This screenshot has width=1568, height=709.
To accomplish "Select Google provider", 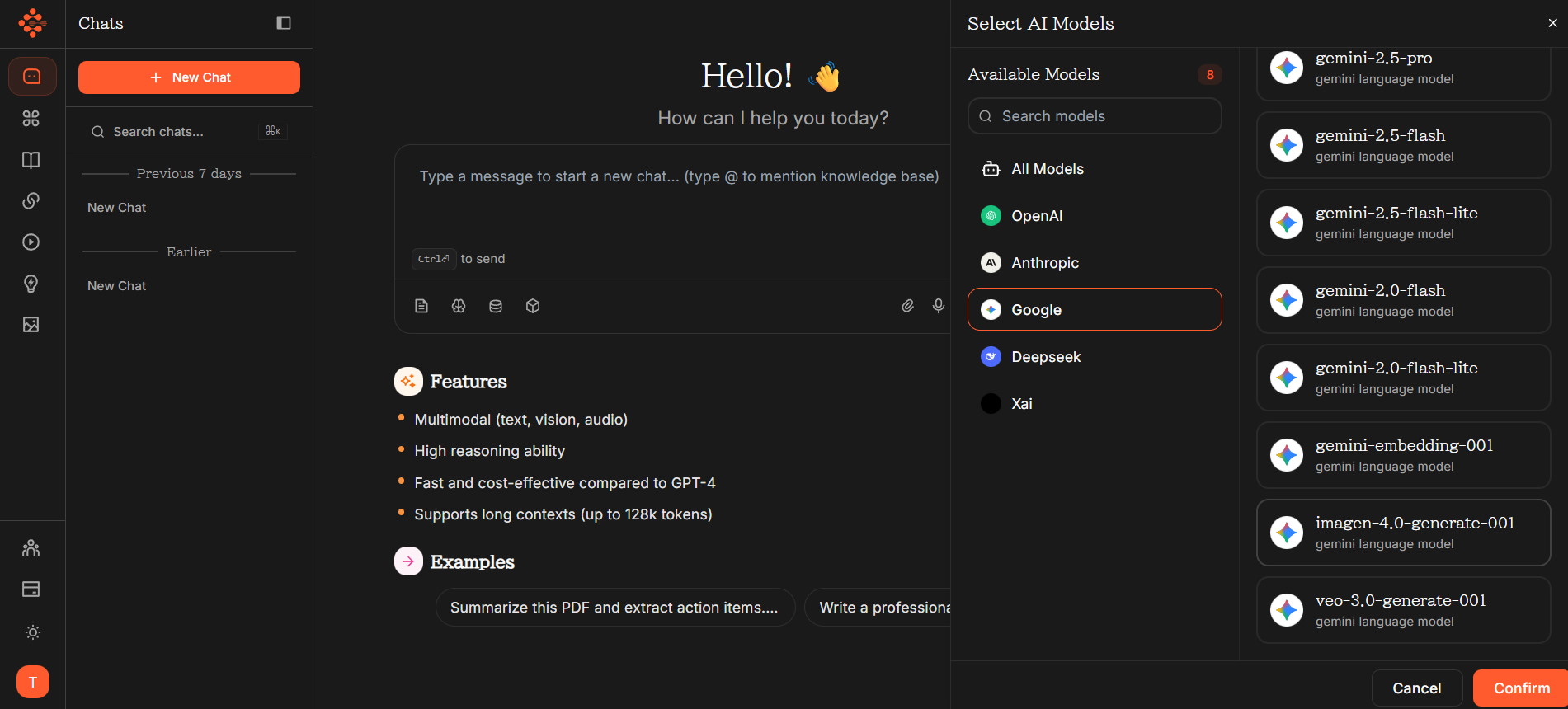I will pyautogui.click(x=1095, y=309).
